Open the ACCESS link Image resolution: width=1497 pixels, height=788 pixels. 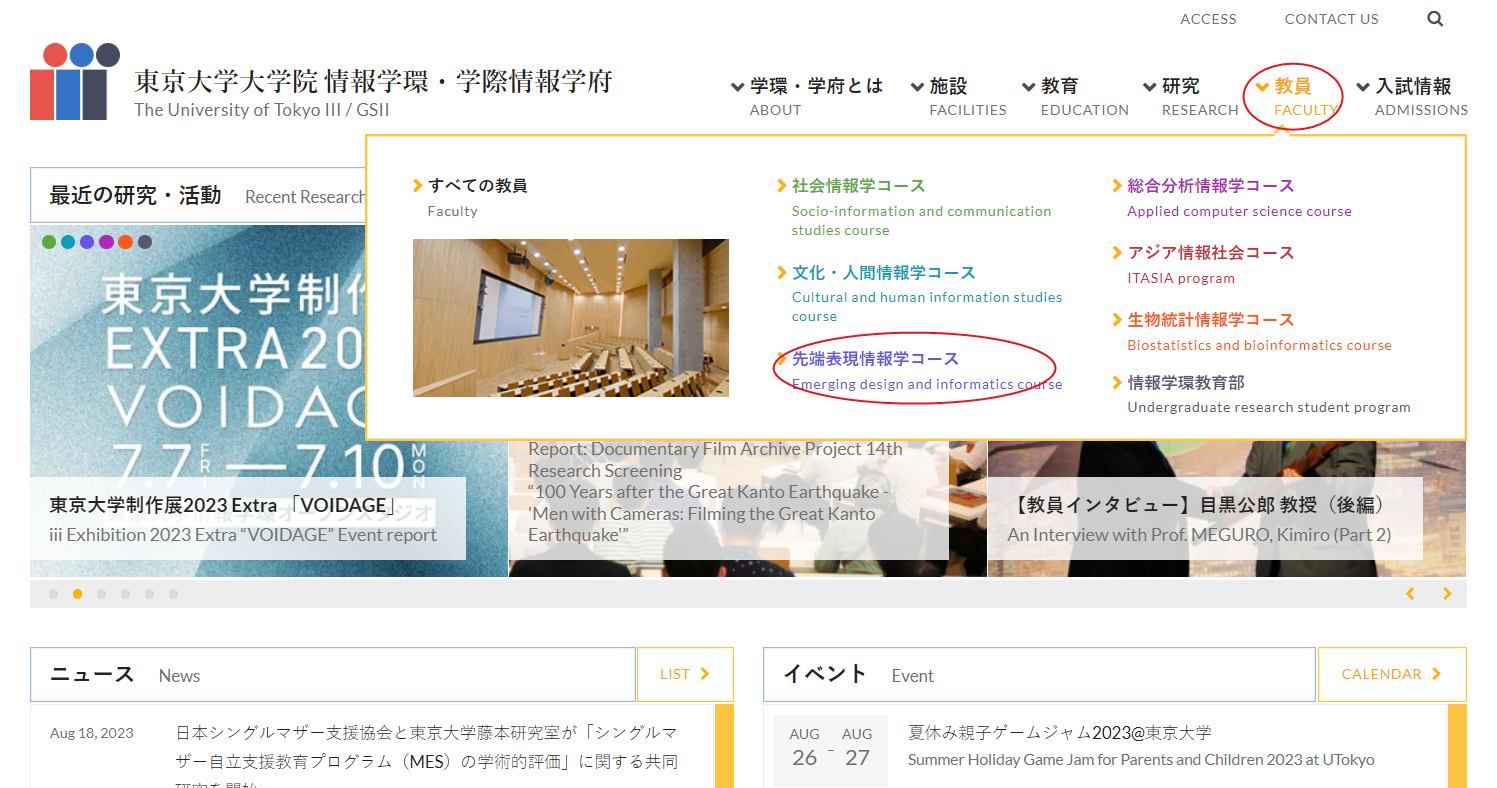pos(1208,19)
